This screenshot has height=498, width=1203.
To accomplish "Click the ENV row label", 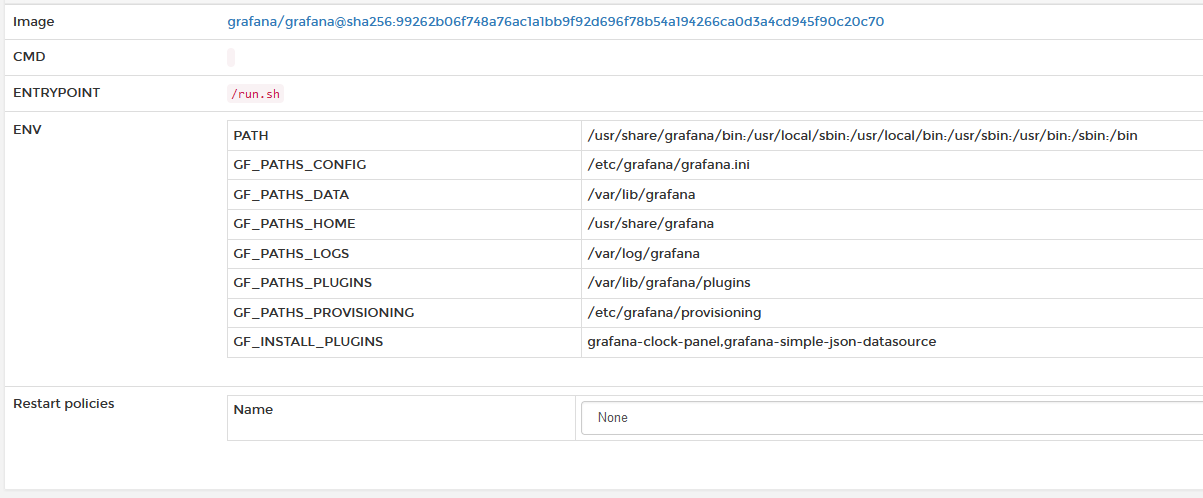I will tap(27, 129).
